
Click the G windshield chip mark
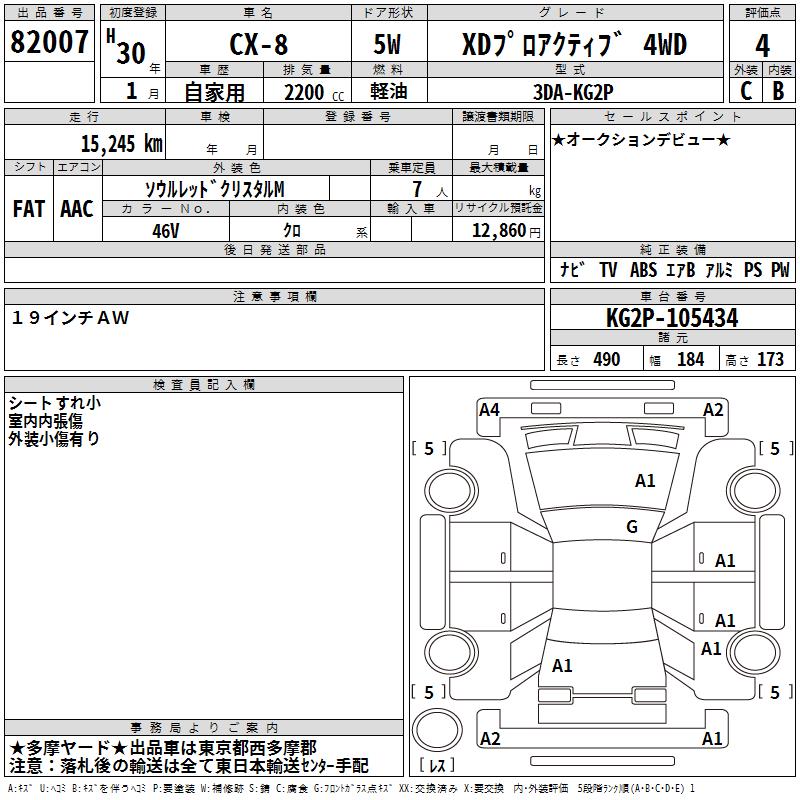tap(632, 526)
